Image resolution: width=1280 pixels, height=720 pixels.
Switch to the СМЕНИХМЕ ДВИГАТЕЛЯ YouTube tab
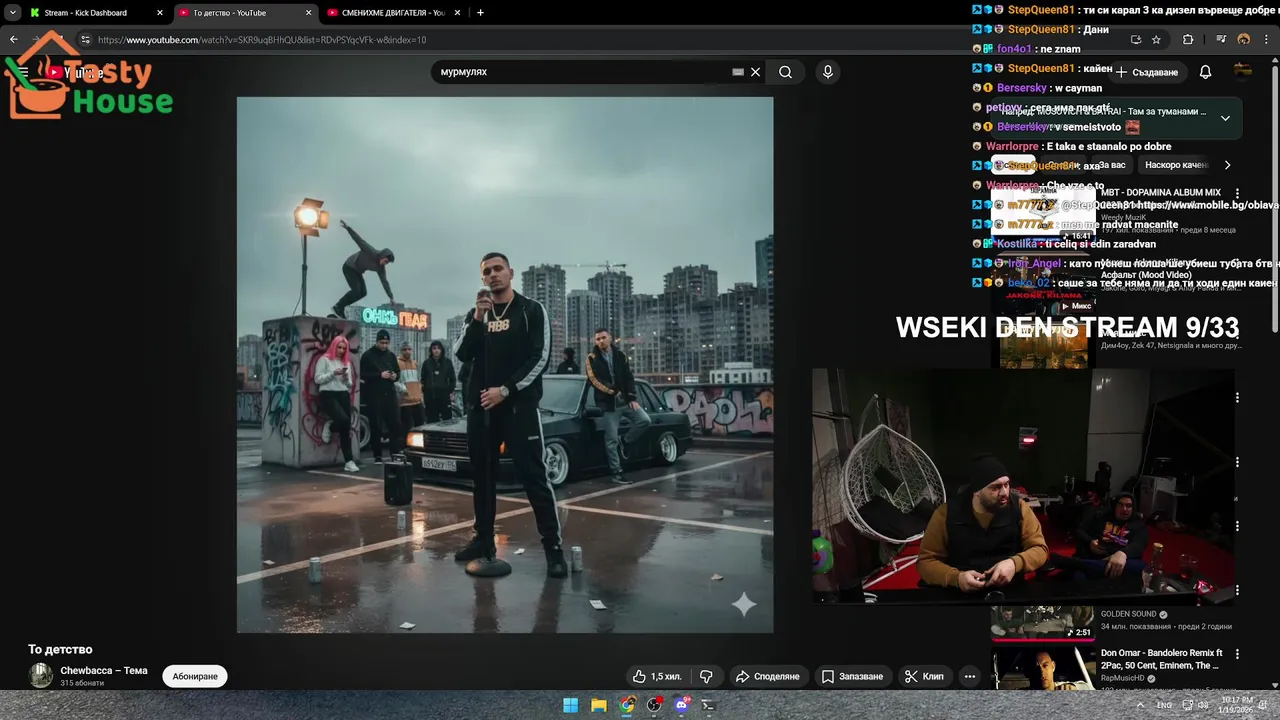[x=394, y=13]
